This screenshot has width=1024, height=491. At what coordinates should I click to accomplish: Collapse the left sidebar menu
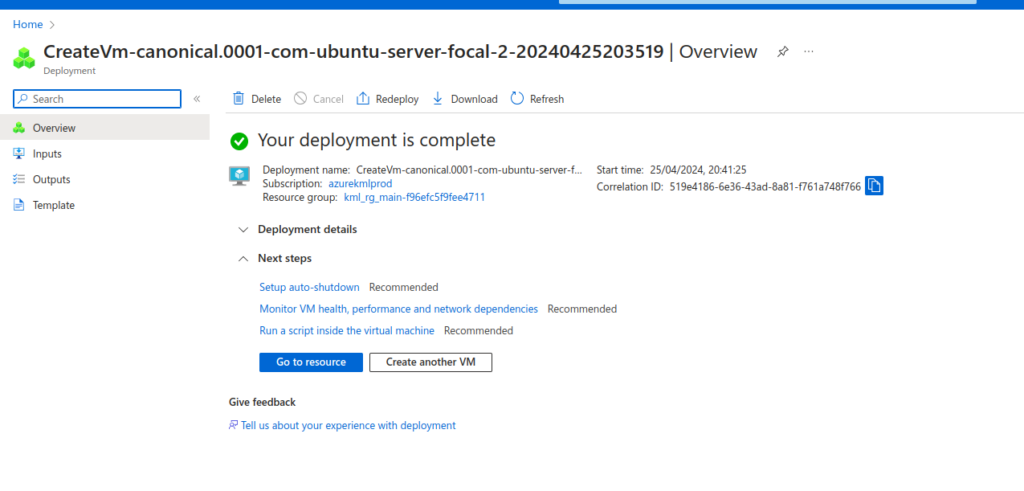pos(197,99)
